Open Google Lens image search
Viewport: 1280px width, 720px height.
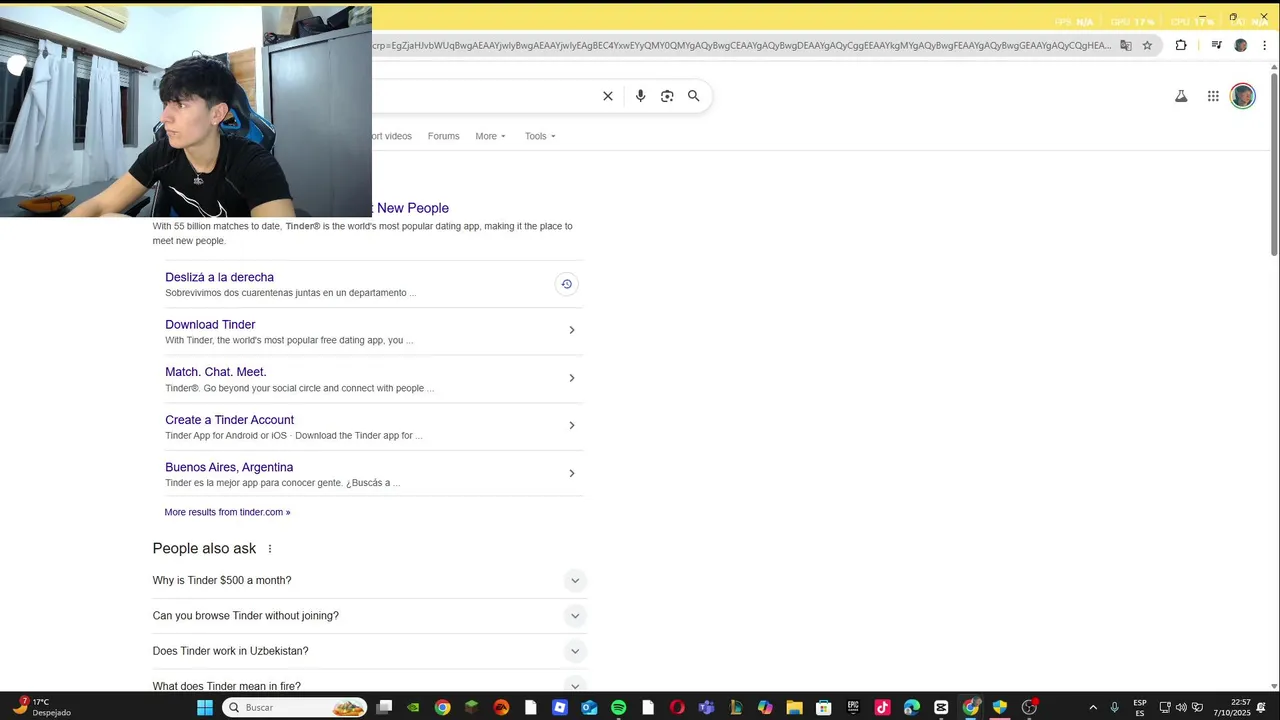[667, 96]
